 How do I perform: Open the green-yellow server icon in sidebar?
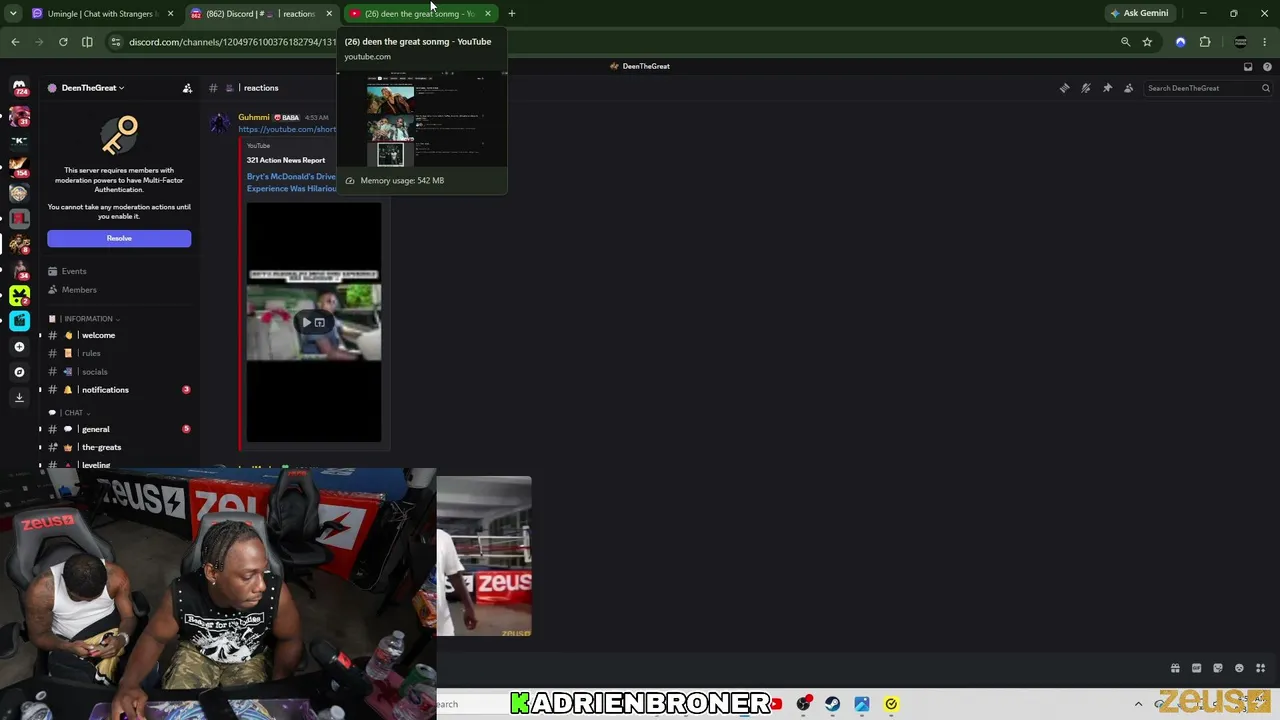[x=19, y=295]
